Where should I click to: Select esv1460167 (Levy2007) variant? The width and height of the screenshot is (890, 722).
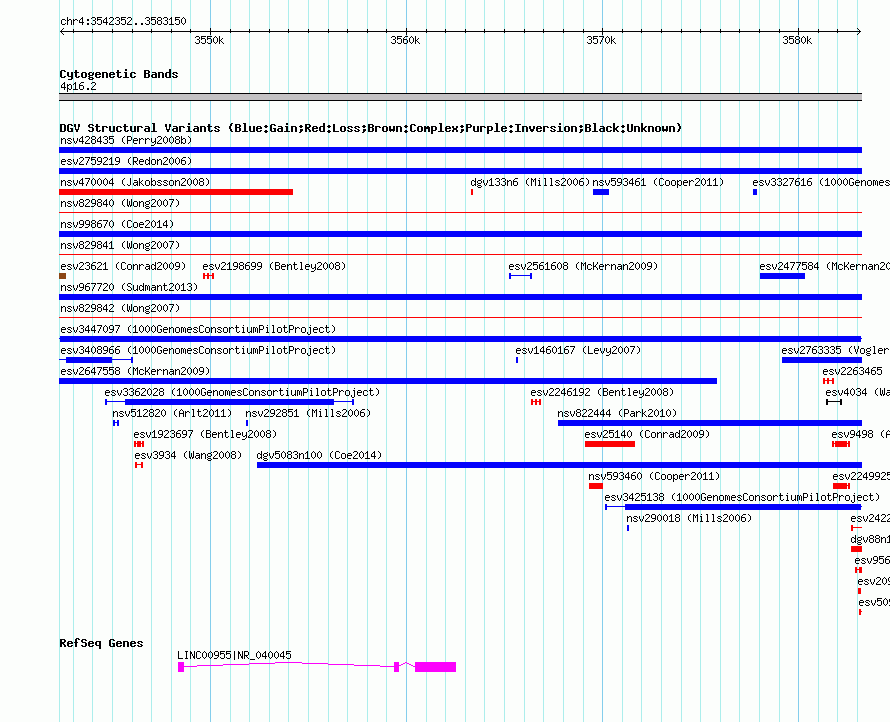click(x=517, y=360)
